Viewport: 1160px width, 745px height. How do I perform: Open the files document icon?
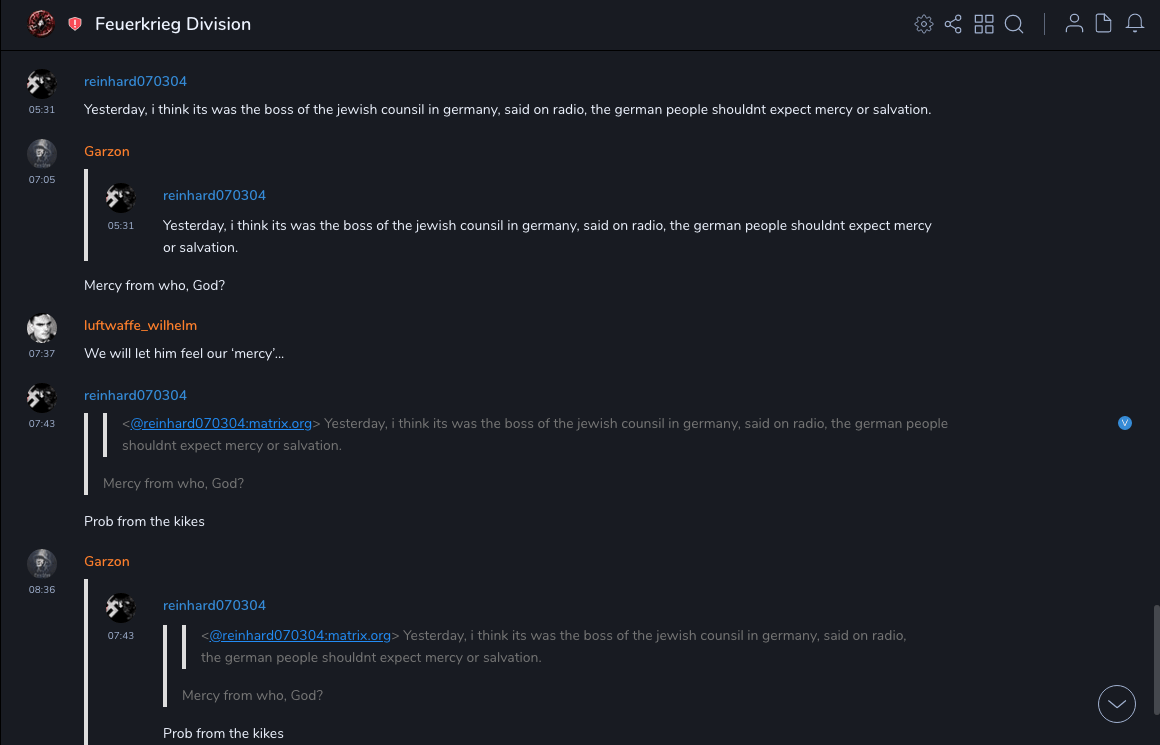pyautogui.click(x=1104, y=24)
